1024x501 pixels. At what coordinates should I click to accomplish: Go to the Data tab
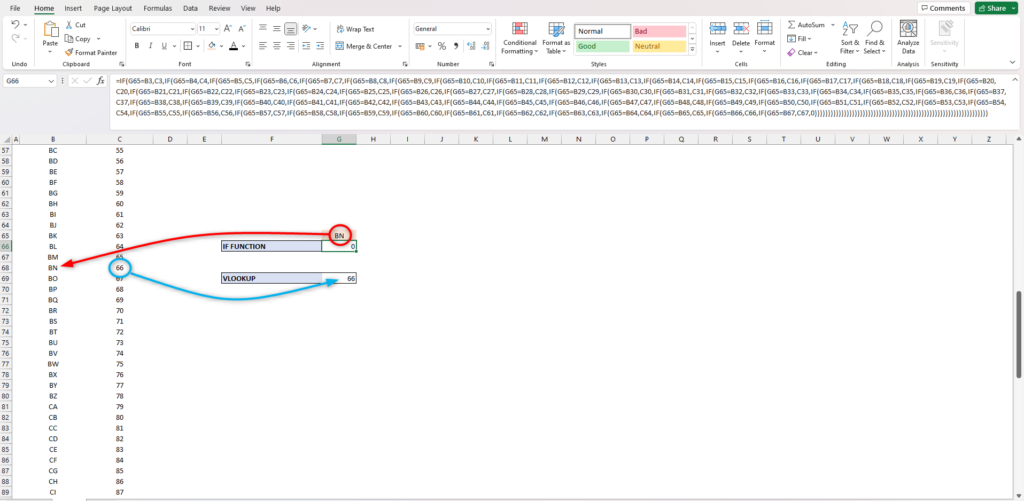190,8
